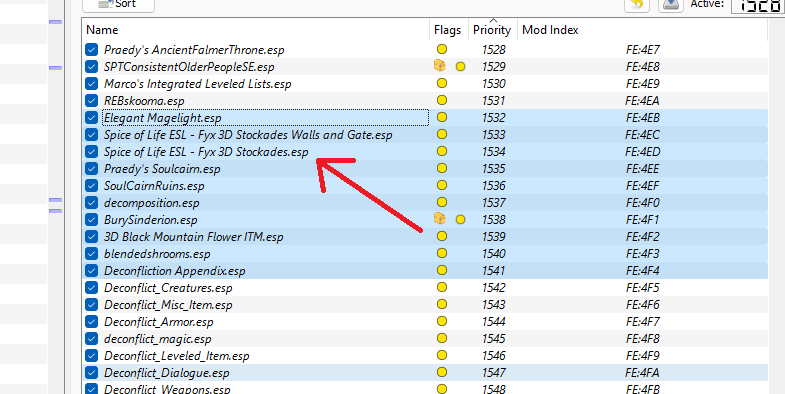Click light flag for Marco's Integrated Leveled Lists.esp
785x394 pixels.
pos(442,83)
